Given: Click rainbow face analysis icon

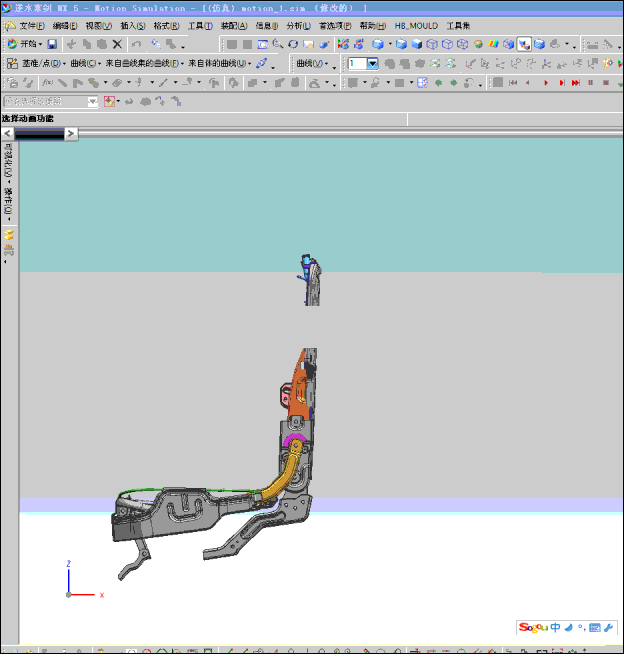Looking at the screenshot, I should (x=493, y=44).
